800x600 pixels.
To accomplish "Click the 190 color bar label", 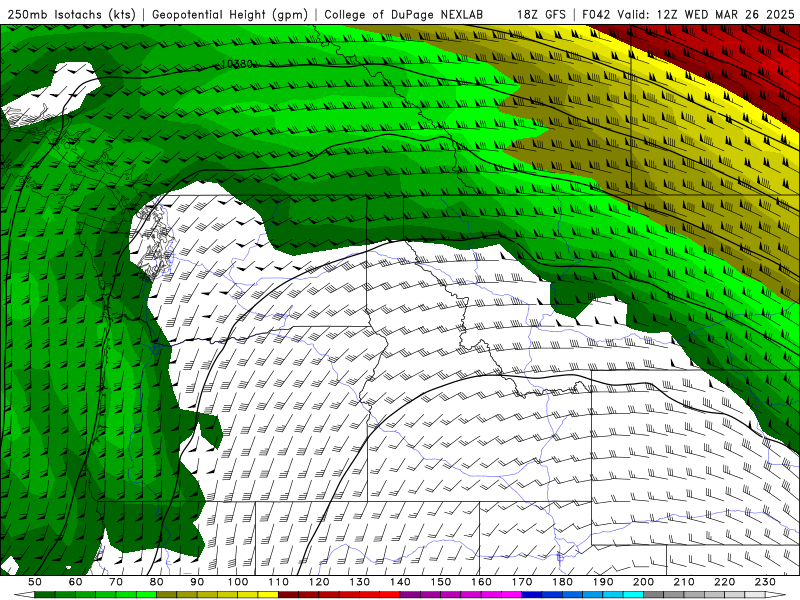I will tap(603, 582).
